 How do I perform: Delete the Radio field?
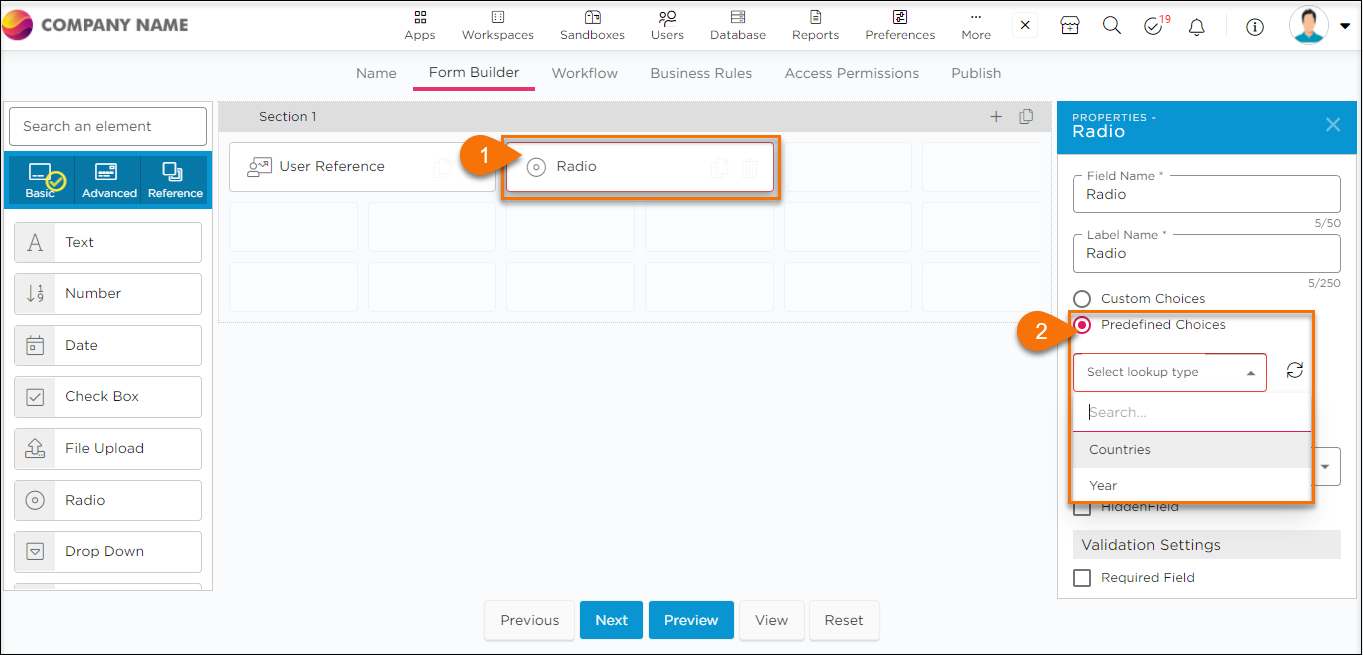point(750,168)
